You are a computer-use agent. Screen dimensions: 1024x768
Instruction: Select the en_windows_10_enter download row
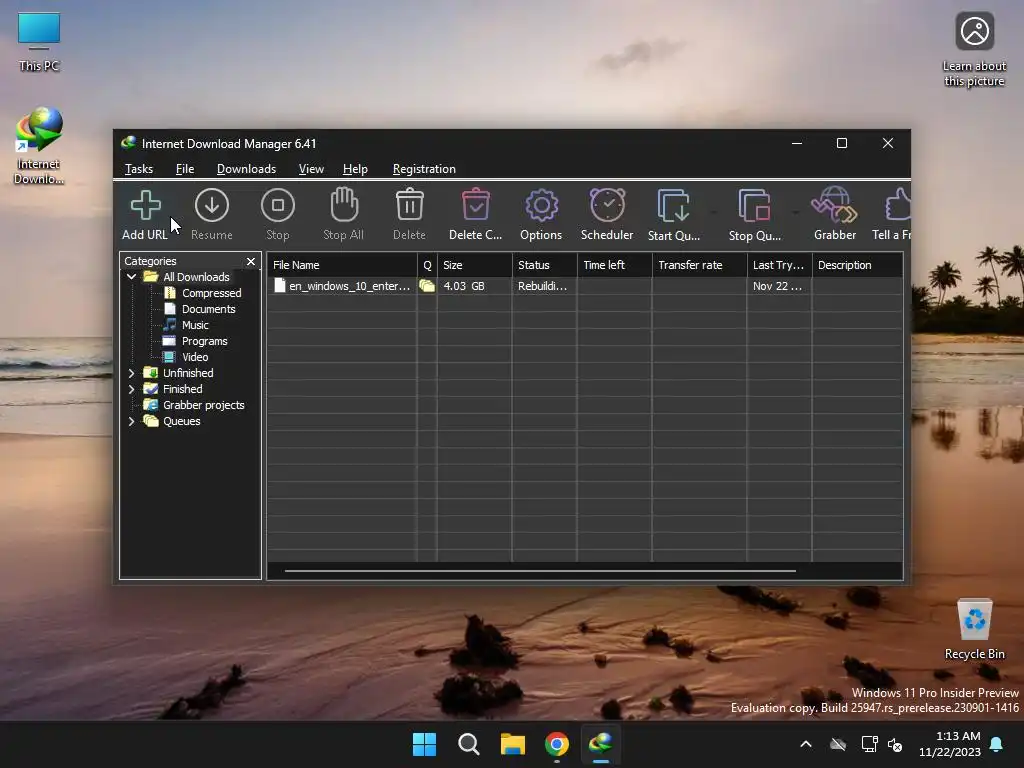[584, 286]
